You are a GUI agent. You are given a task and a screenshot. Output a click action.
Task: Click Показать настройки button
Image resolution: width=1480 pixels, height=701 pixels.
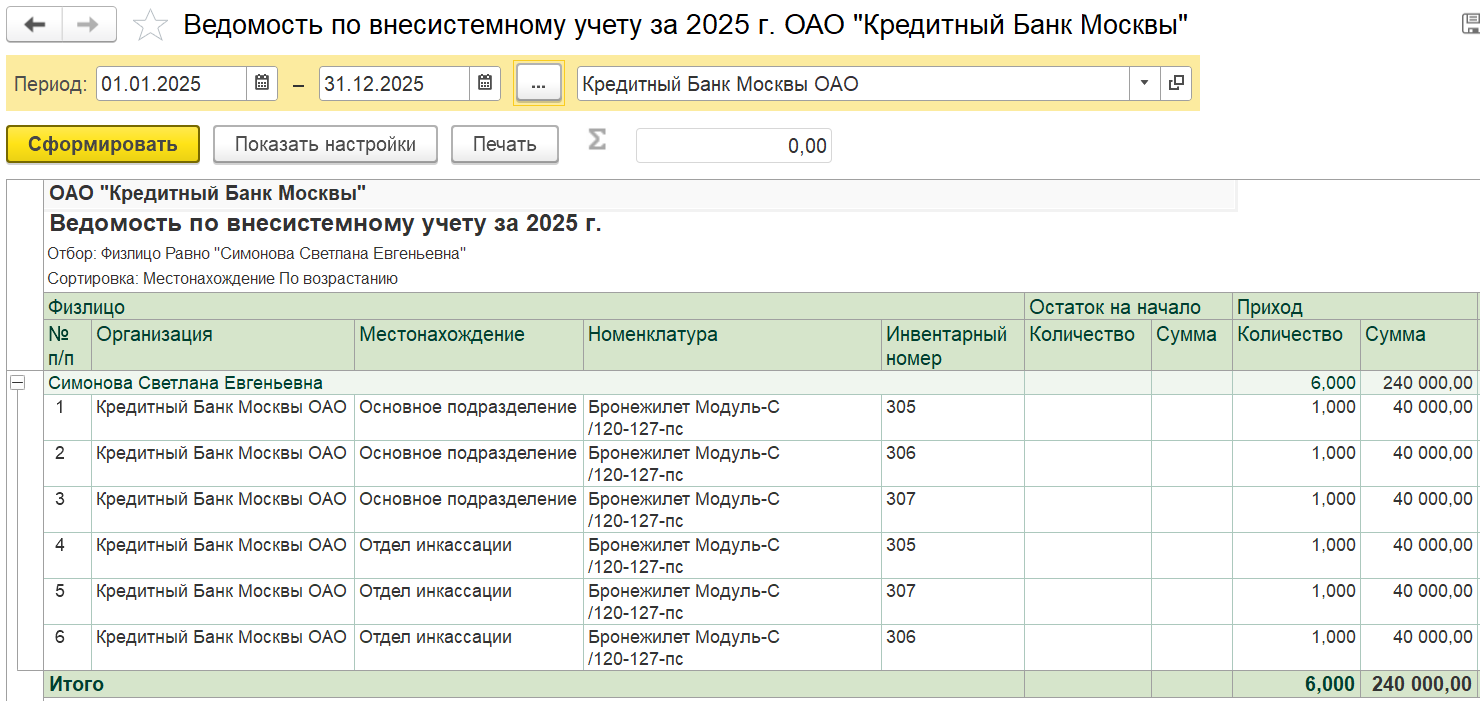325,144
